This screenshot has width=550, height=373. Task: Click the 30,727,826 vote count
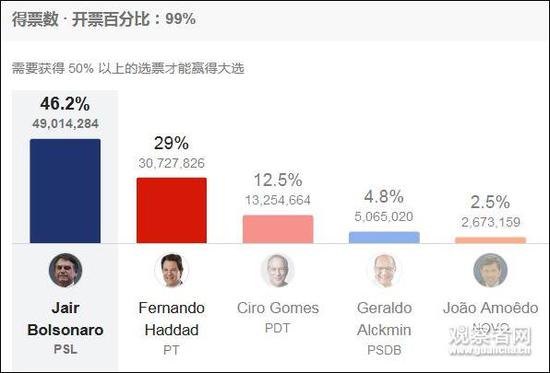(172, 163)
